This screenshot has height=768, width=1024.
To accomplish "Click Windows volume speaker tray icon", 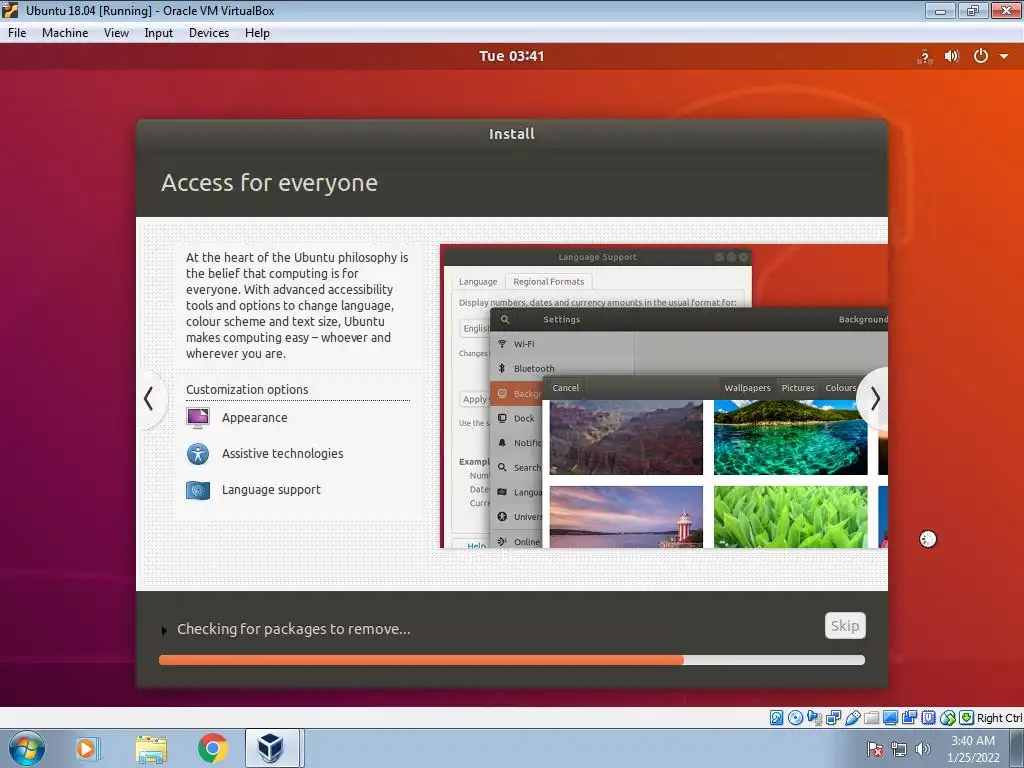I will [922, 749].
